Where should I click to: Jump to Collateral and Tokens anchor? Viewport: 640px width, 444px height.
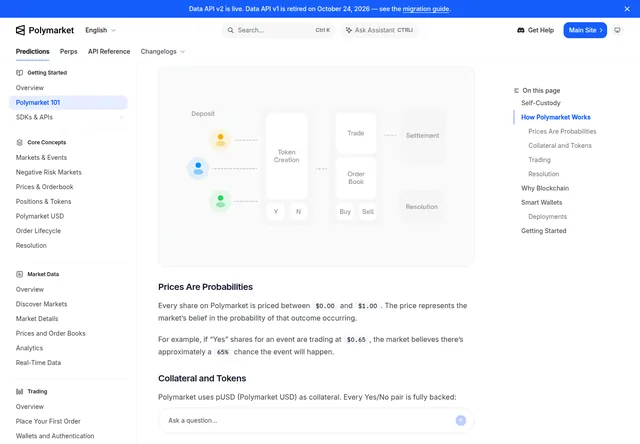560,146
